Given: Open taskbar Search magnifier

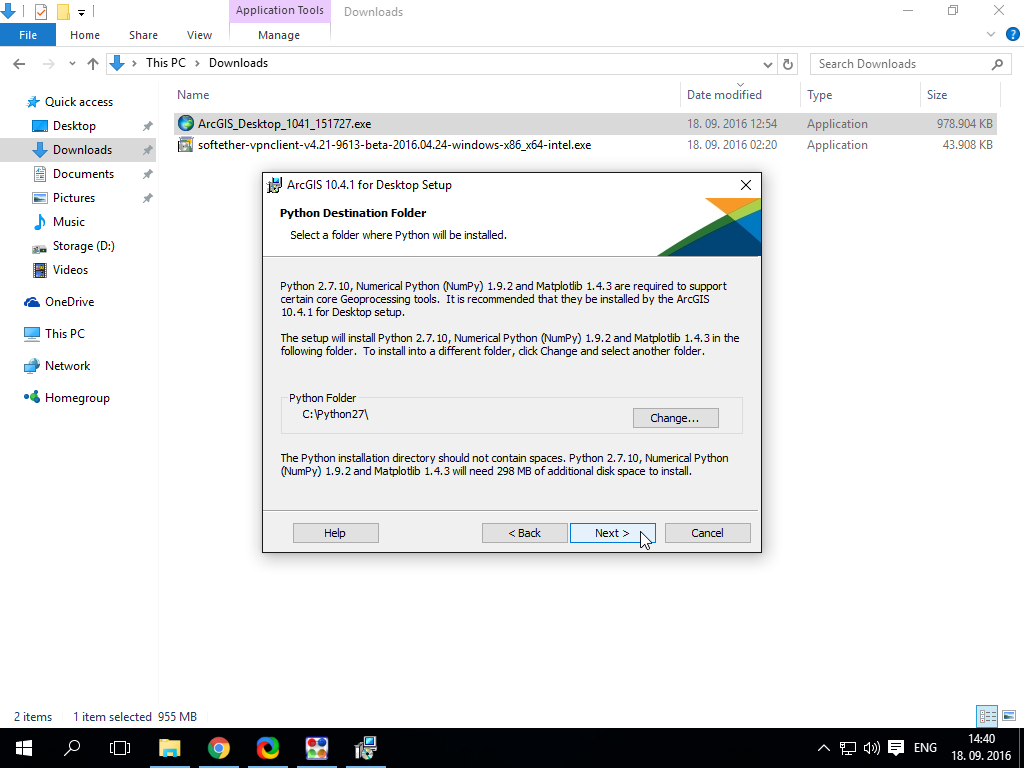Looking at the screenshot, I should (72, 748).
